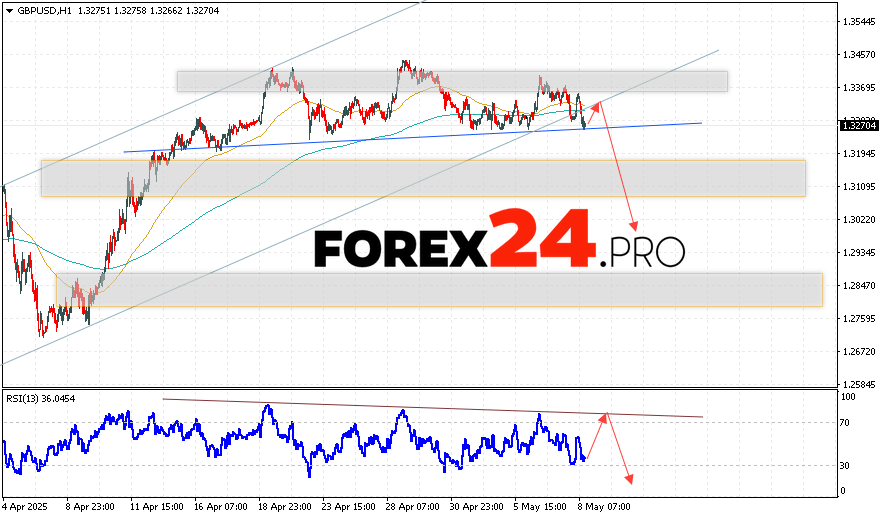This screenshot has height=518, width=883.
Task: Click the RSI scale value 0
Action: coord(842,491)
